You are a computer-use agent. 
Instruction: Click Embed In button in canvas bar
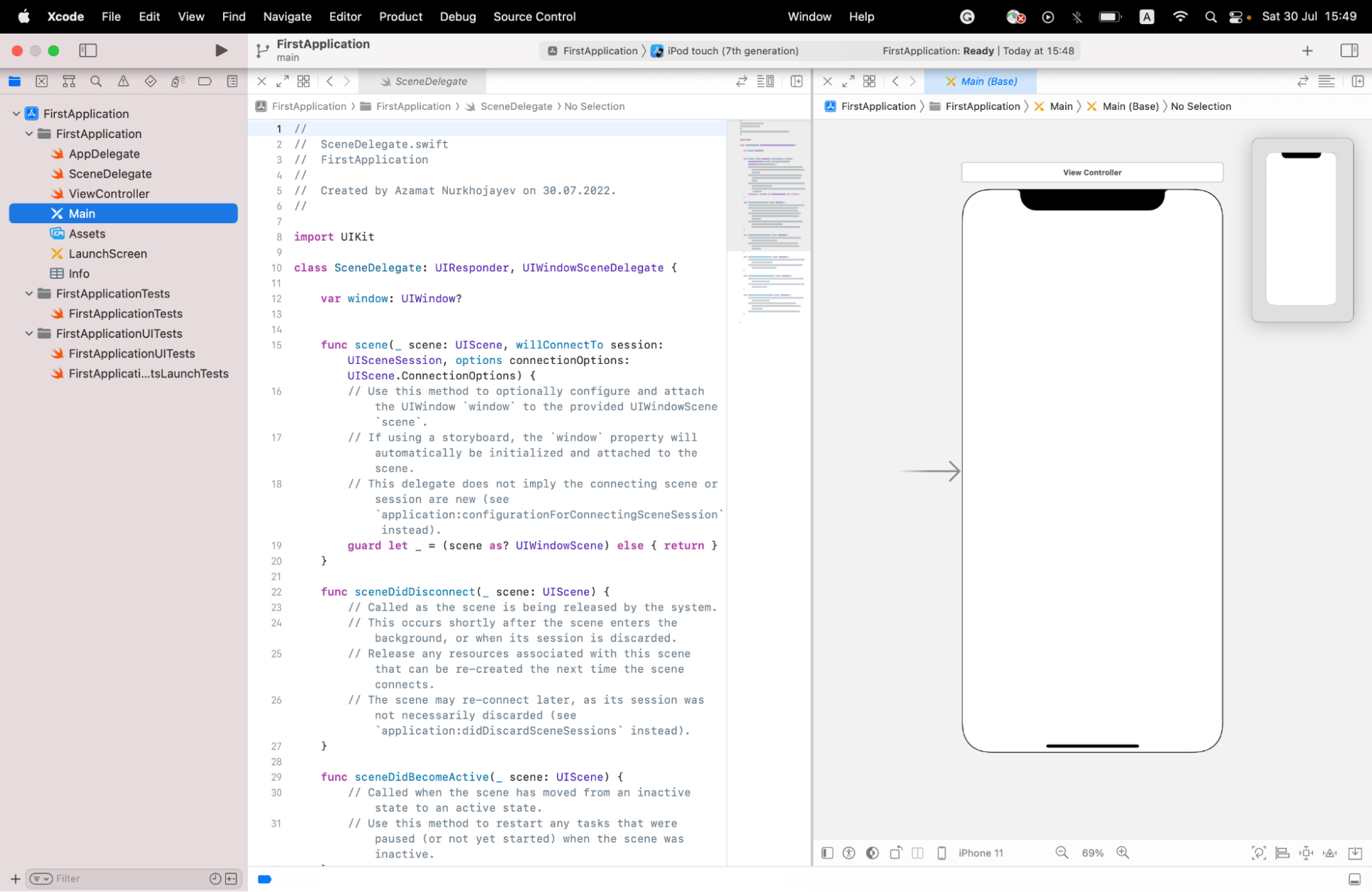coord(1355,852)
